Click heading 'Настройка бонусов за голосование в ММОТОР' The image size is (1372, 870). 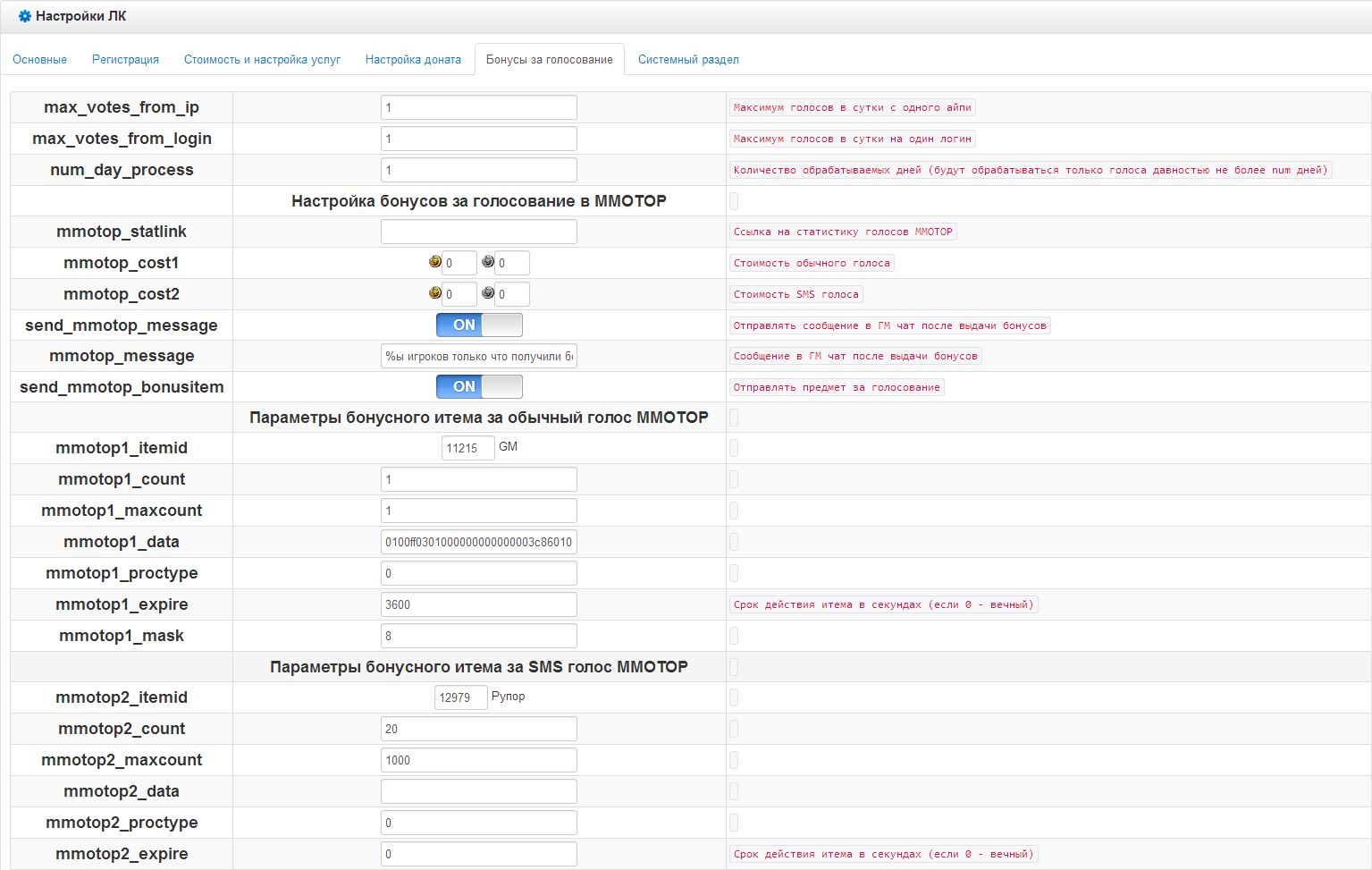tap(479, 201)
